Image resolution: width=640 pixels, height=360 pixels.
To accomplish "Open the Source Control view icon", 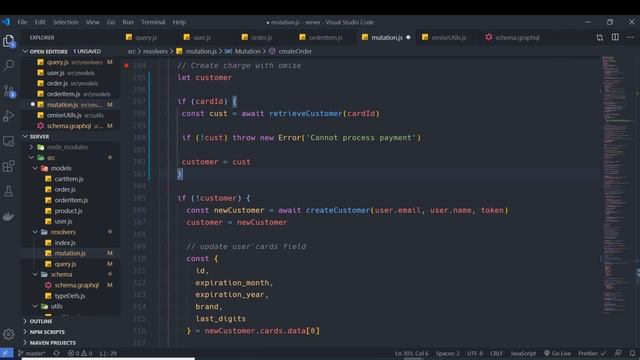I will tap(9, 91).
